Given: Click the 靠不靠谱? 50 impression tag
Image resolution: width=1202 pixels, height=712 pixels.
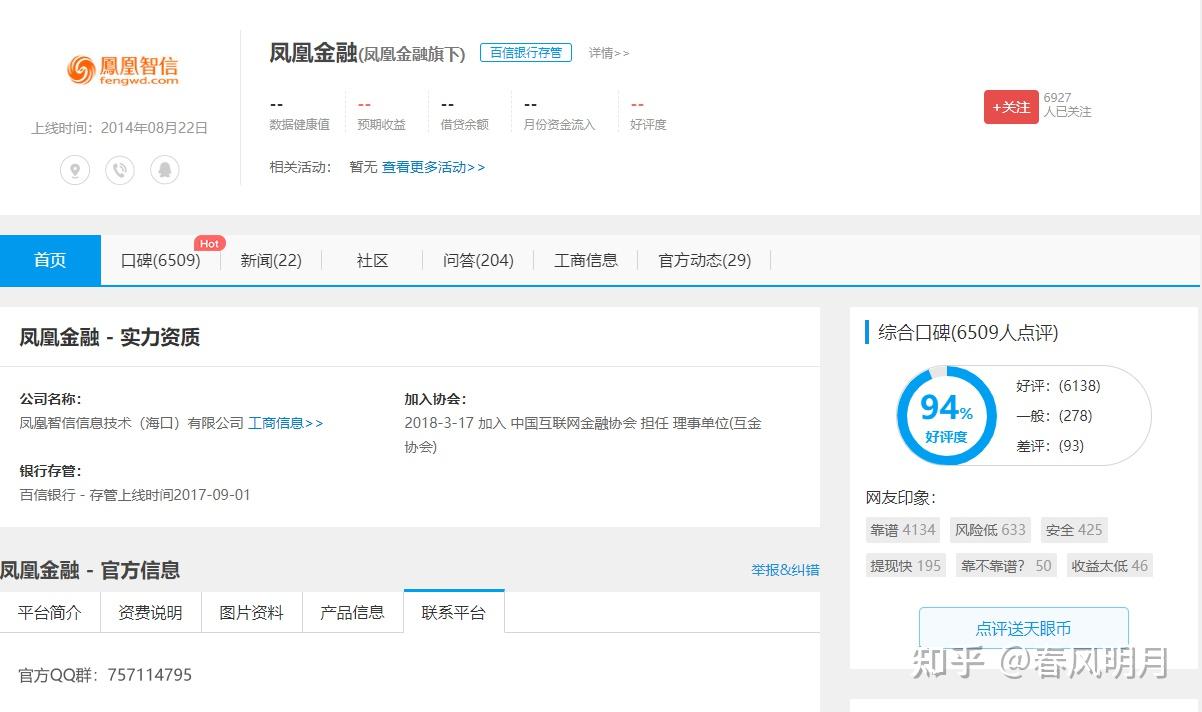Looking at the screenshot, I should (x=1006, y=565).
